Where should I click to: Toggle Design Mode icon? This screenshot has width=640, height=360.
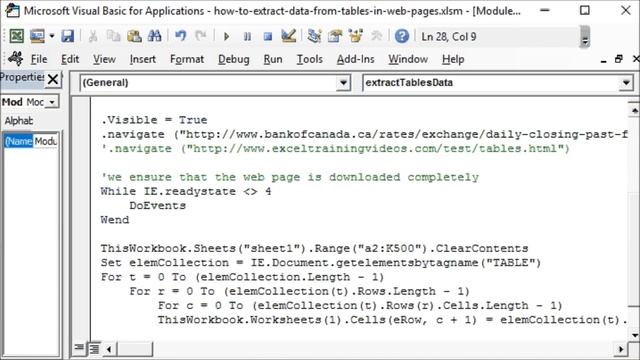[289, 36]
